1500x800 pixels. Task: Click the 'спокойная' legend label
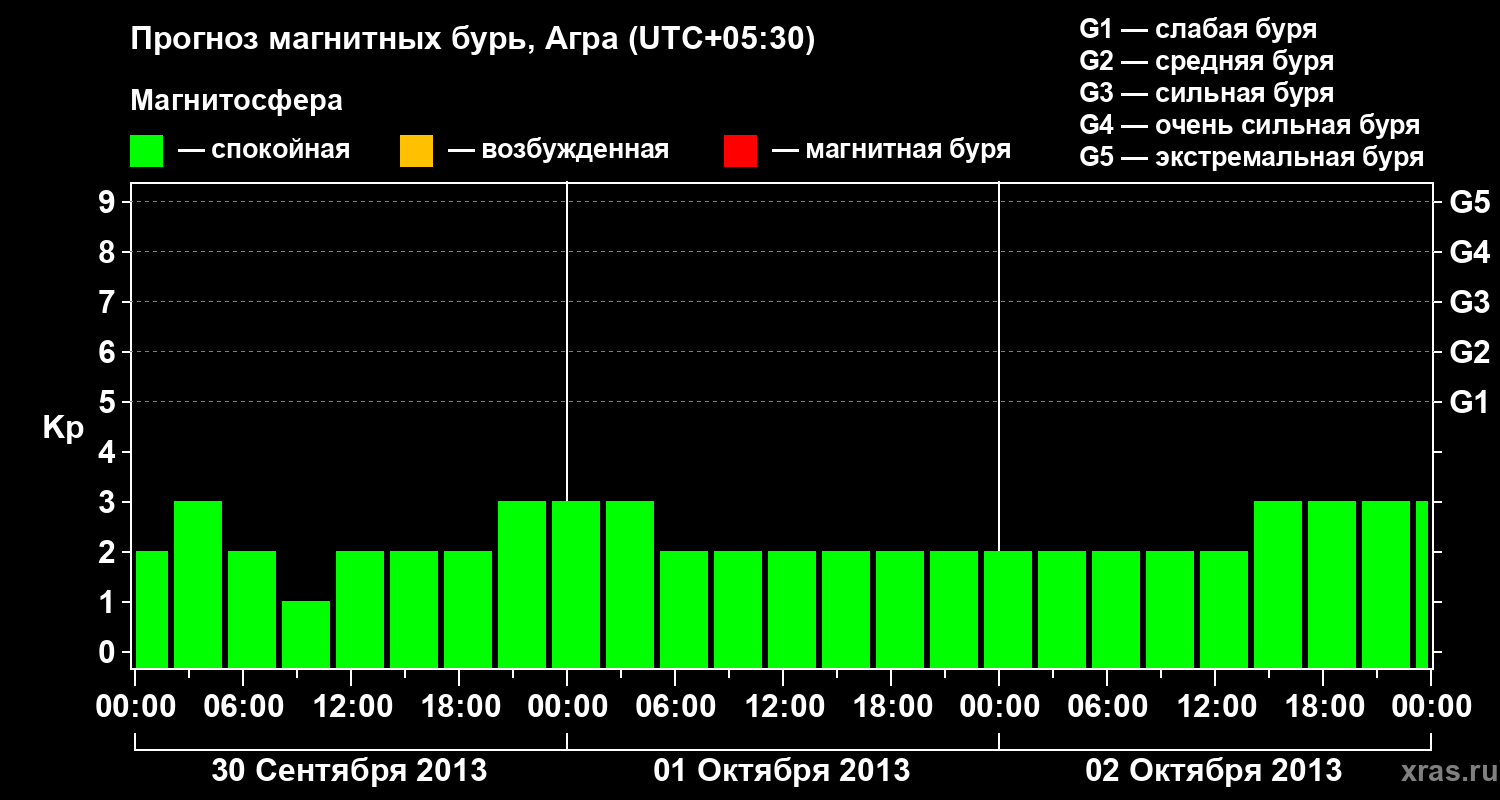coord(281,150)
